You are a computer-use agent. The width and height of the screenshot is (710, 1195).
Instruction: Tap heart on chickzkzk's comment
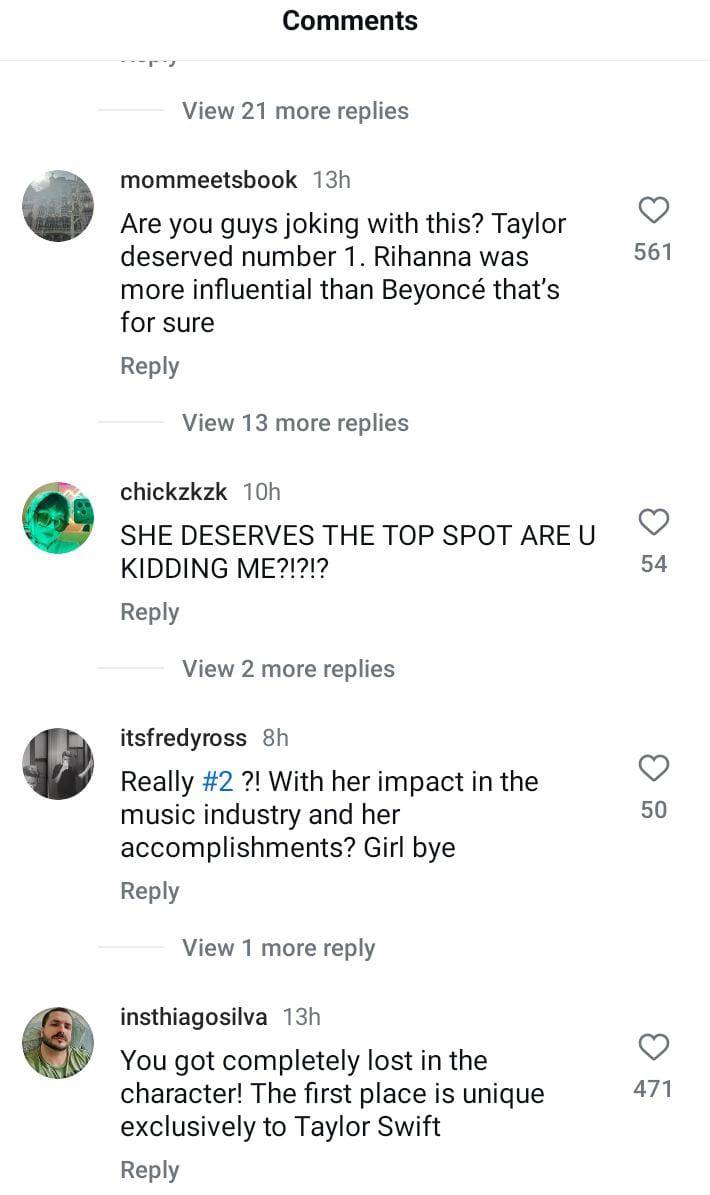653,522
